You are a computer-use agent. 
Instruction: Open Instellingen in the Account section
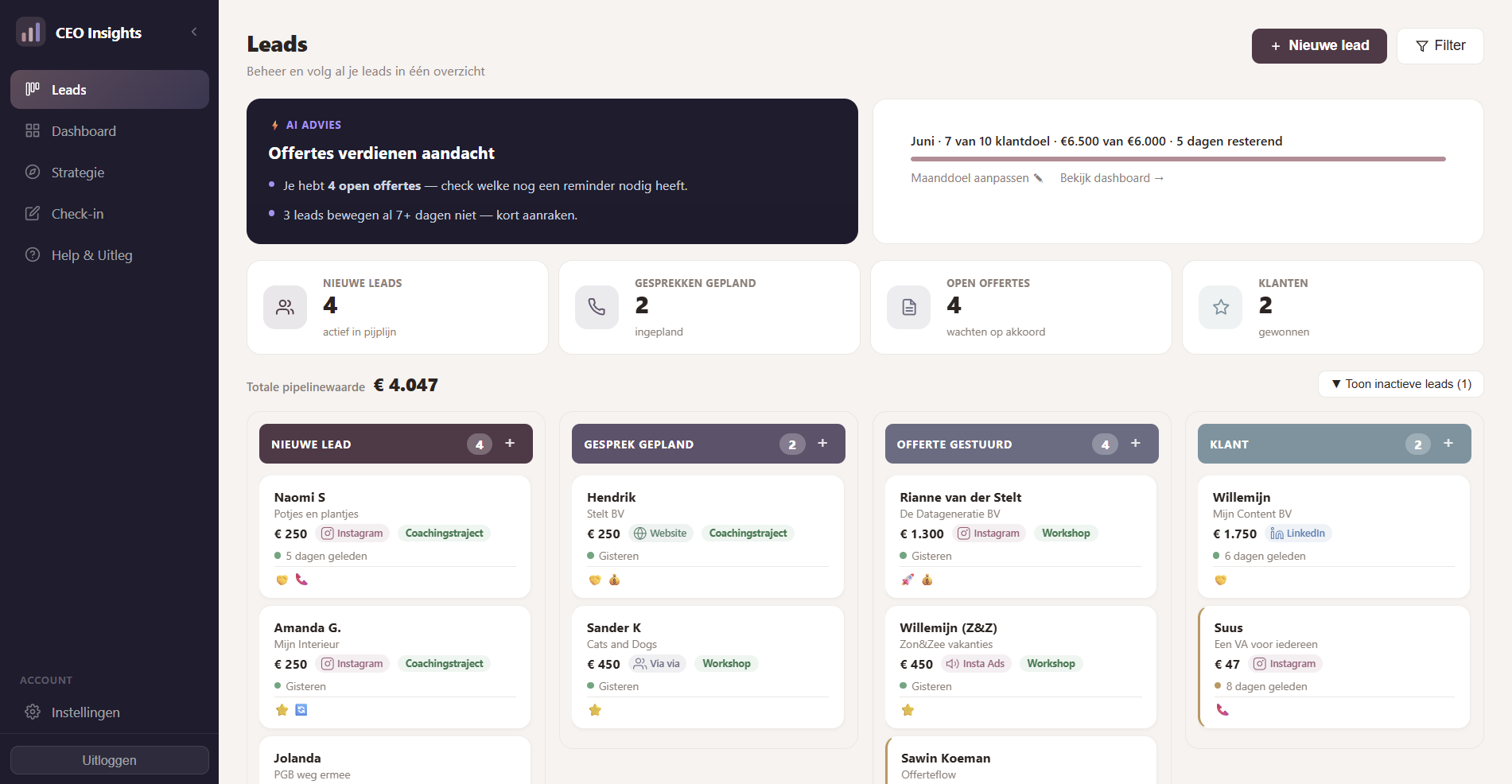[x=110, y=712]
